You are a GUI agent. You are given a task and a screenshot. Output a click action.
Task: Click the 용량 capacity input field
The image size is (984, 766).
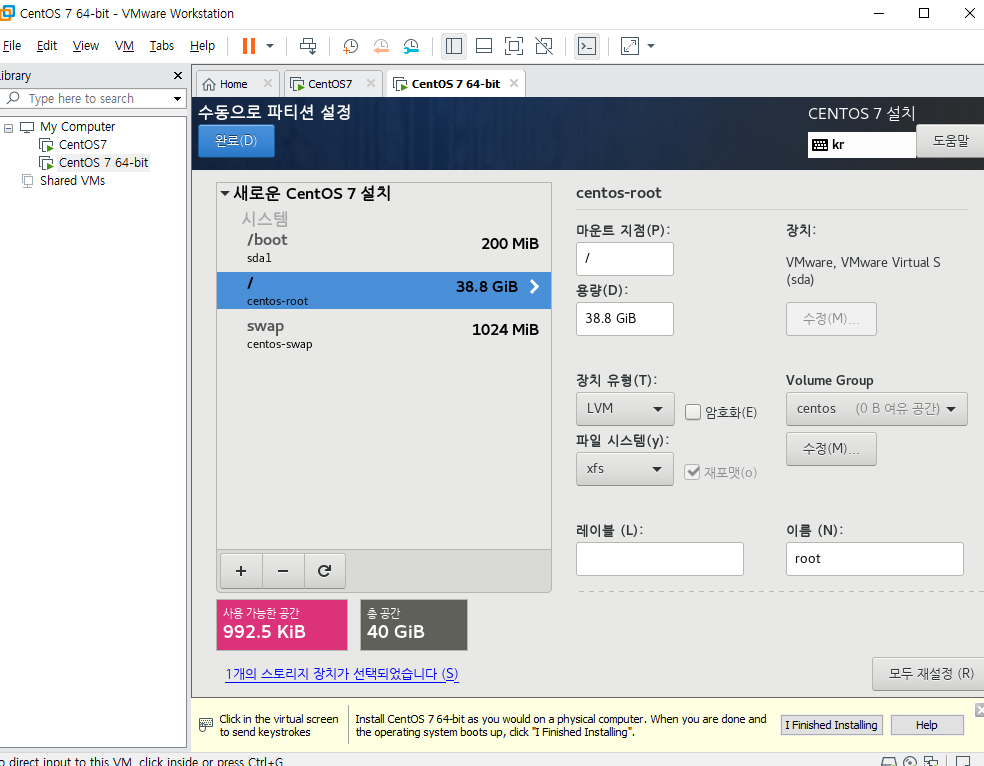point(624,319)
